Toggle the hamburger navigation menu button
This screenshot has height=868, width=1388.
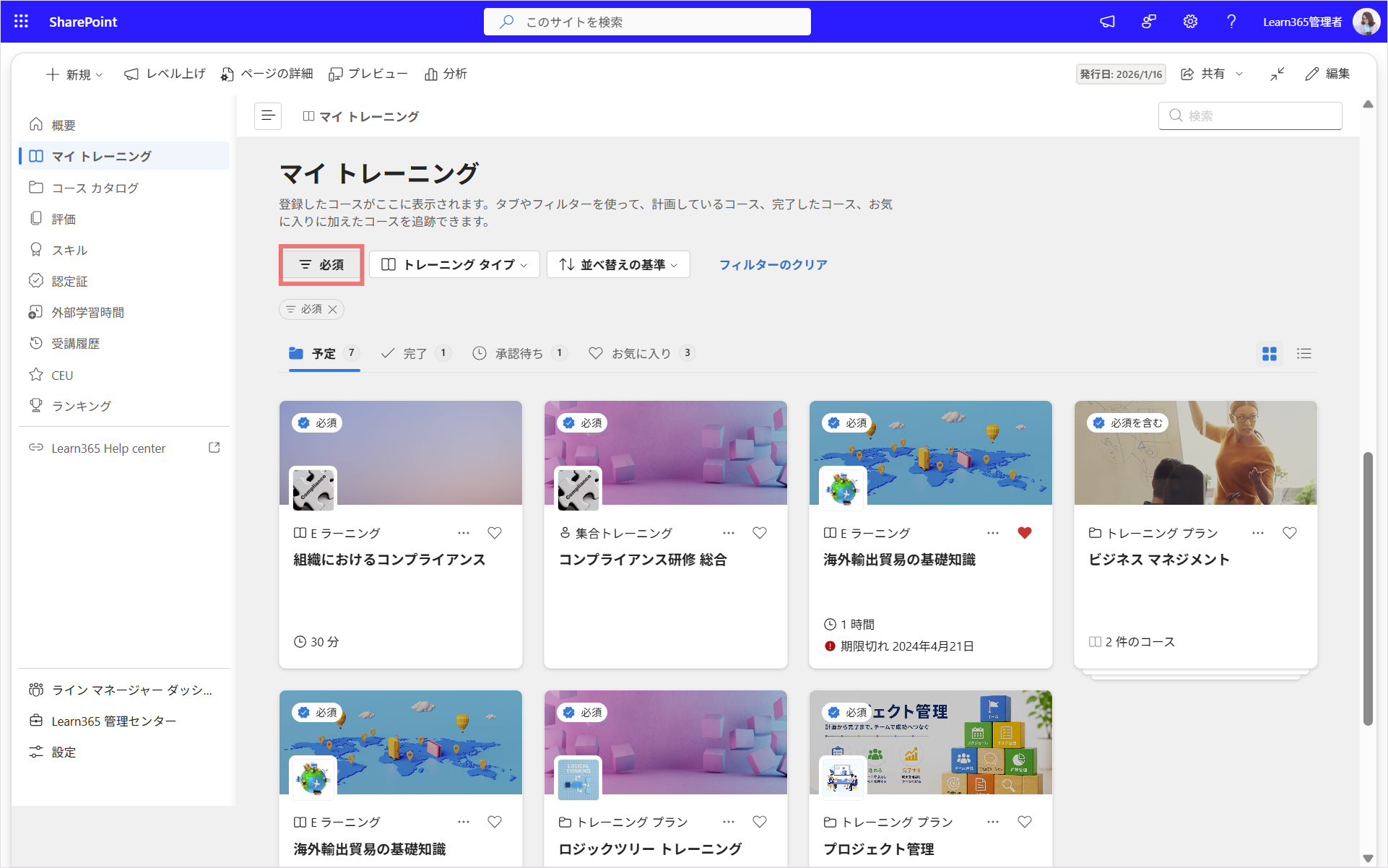(x=268, y=116)
